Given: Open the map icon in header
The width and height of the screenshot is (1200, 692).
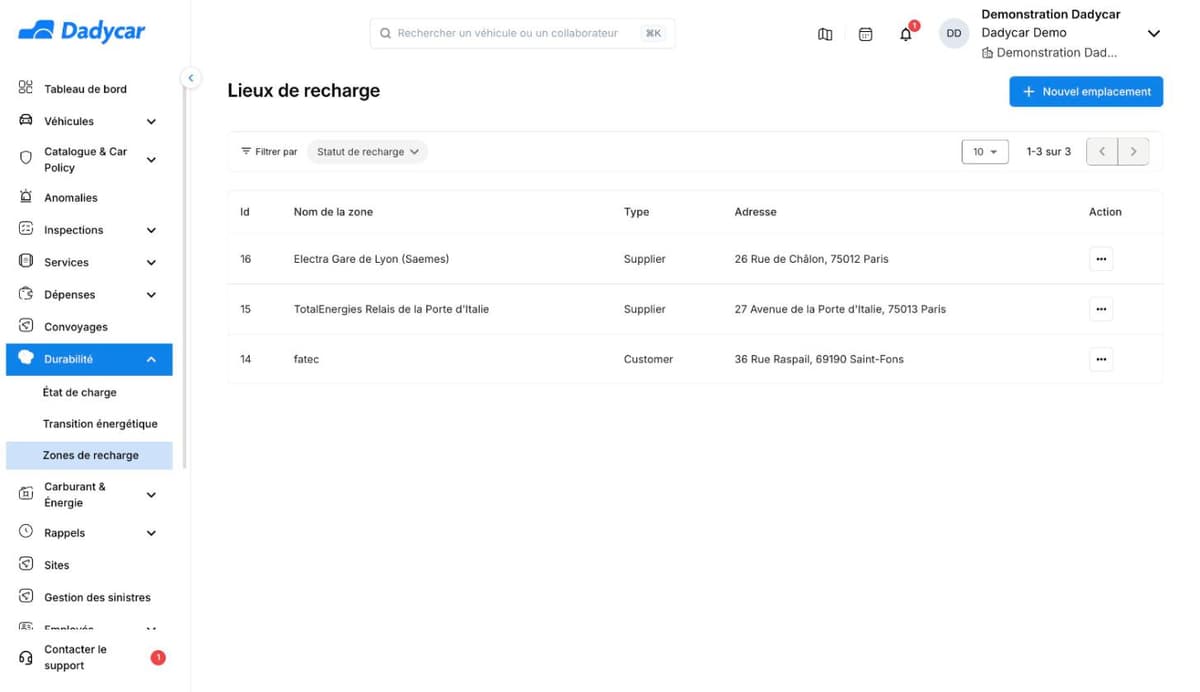Looking at the screenshot, I should 825,34.
